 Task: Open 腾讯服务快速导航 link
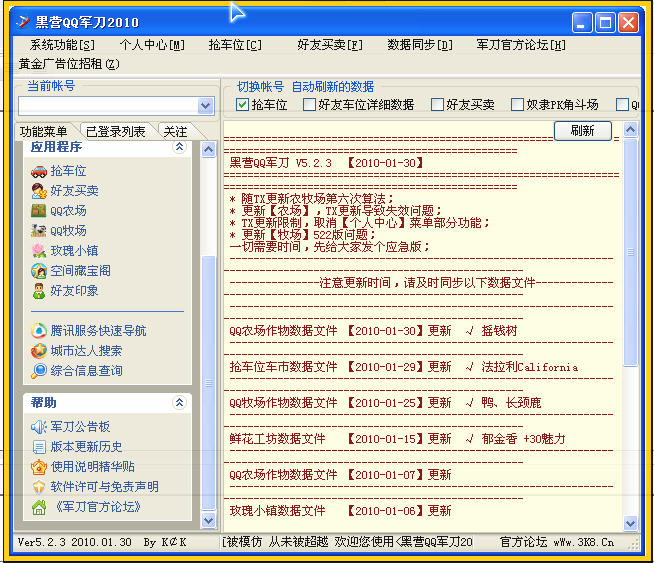coord(98,331)
